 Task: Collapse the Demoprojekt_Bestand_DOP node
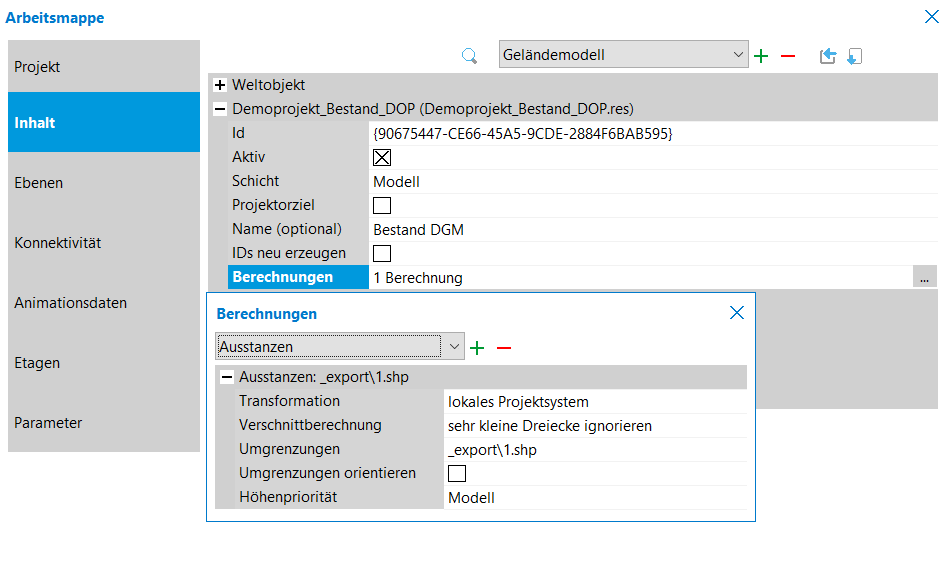[220, 109]
